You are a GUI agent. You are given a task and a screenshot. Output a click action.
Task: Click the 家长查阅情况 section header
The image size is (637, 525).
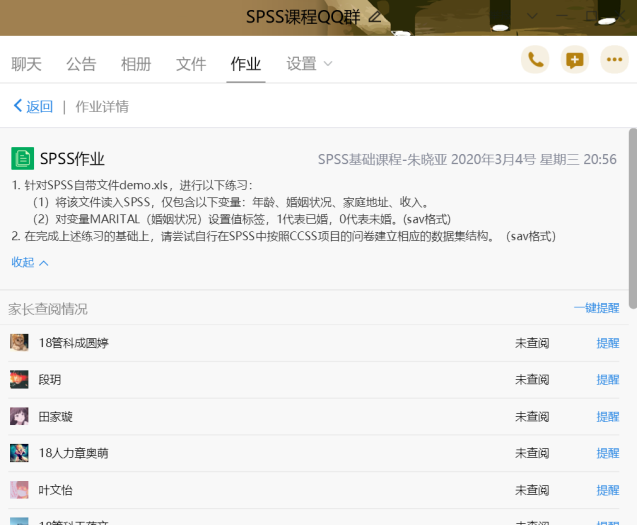[x=48, y=309]
